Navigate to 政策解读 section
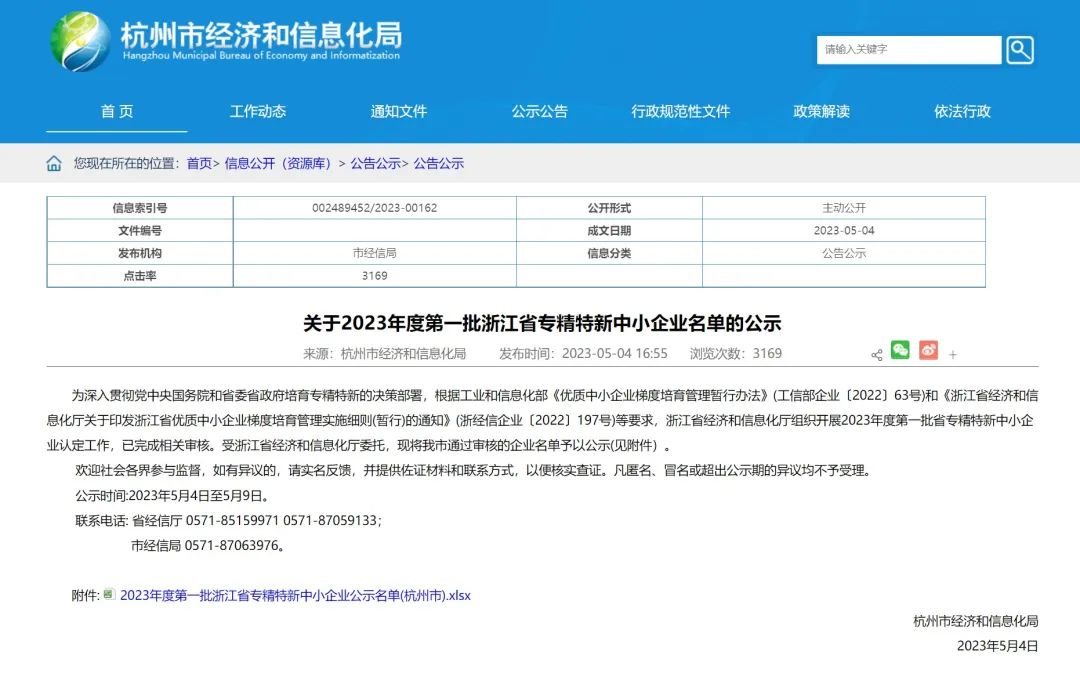 [822, 112]
